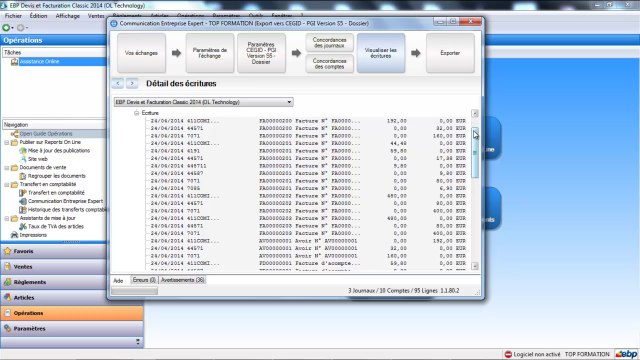This screenshot has height=360, width=640.
Task: Click Taux de TVA des articles icon
Action: [23, 227]
